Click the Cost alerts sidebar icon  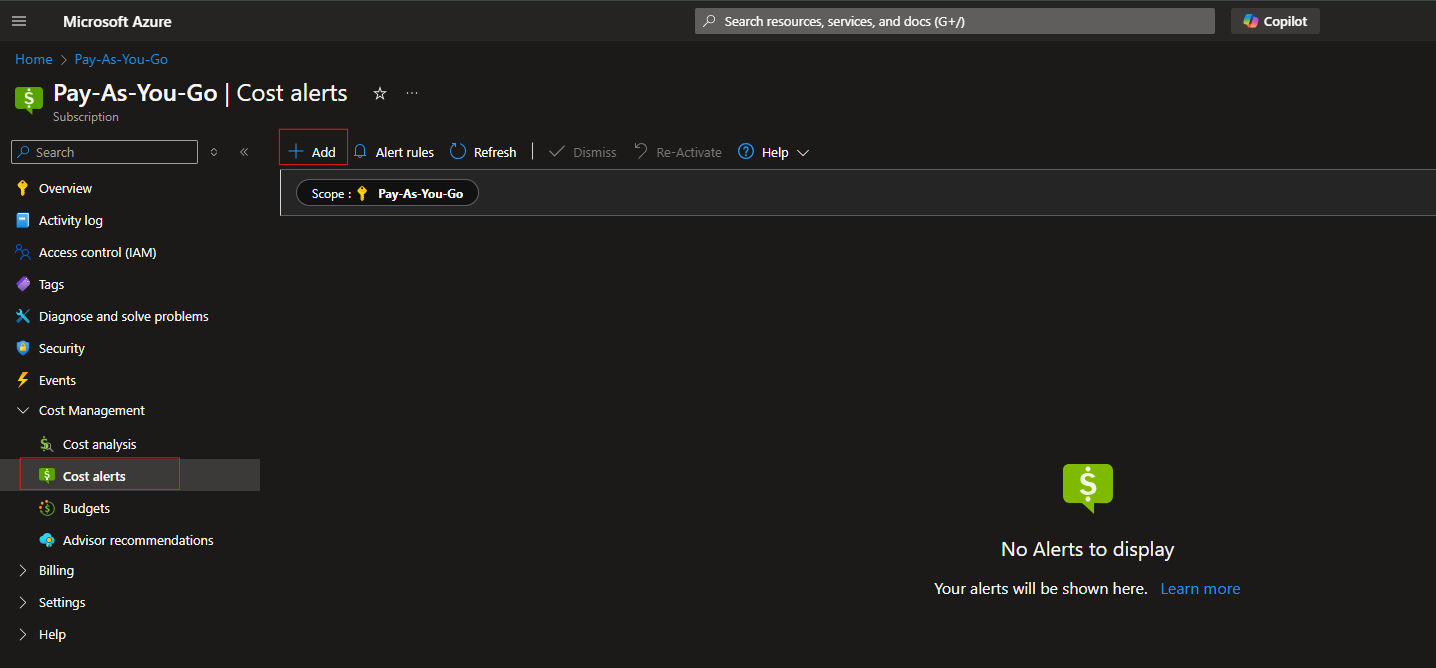pos(47,475)
